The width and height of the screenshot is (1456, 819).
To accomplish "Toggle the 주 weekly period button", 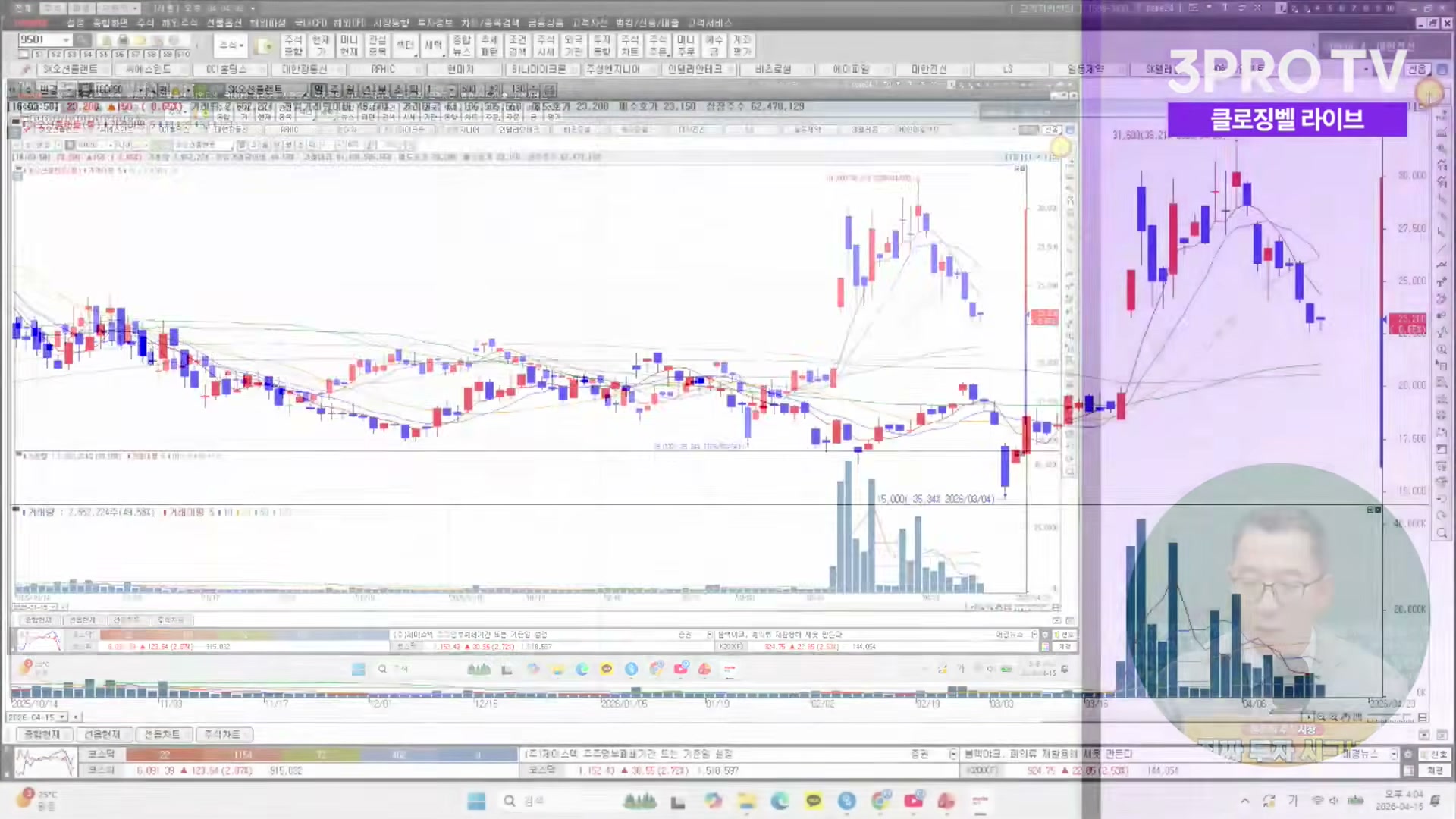I will click(334, 89).
